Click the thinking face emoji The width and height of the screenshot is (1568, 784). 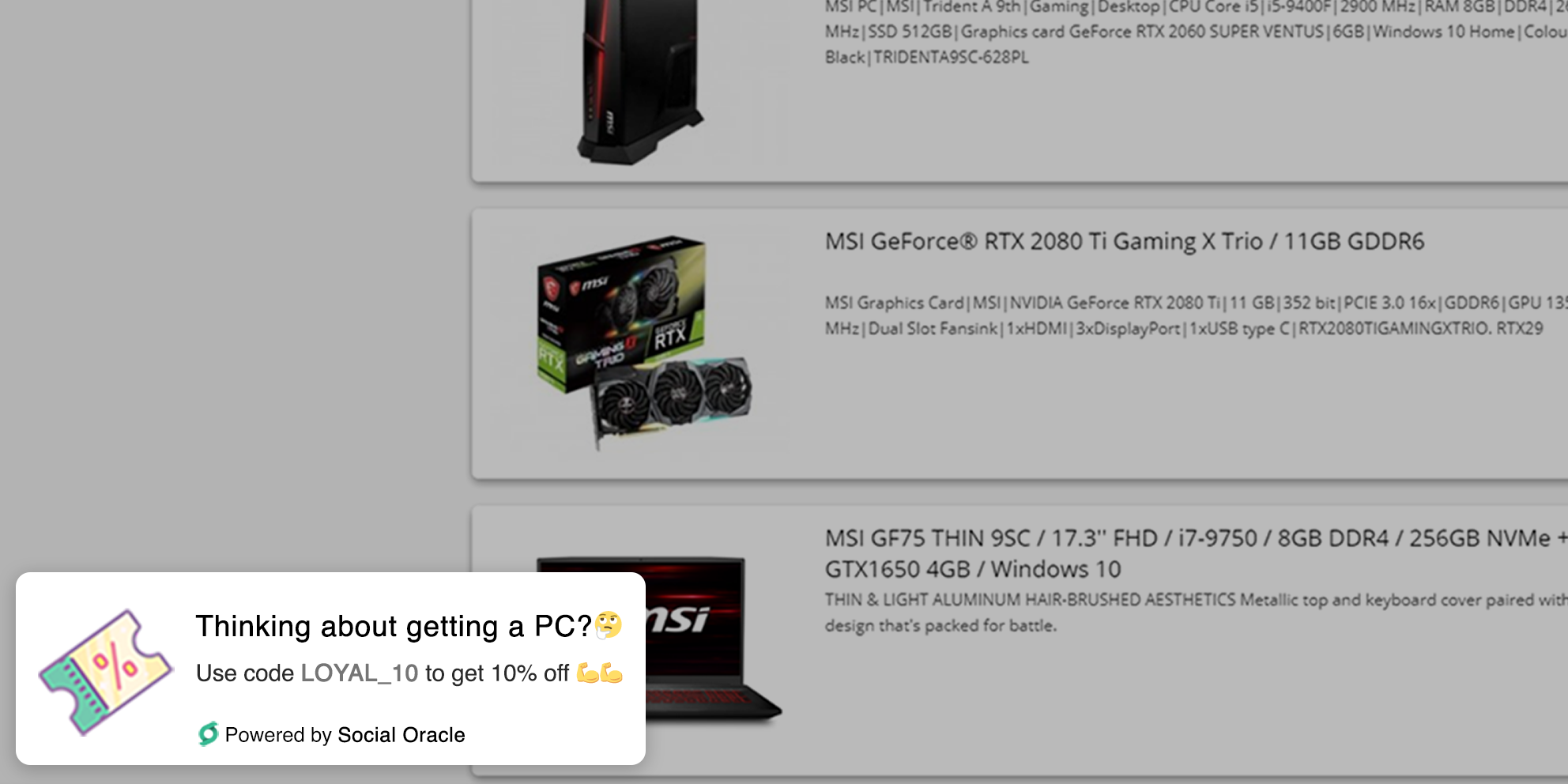[x=609, y=625]
